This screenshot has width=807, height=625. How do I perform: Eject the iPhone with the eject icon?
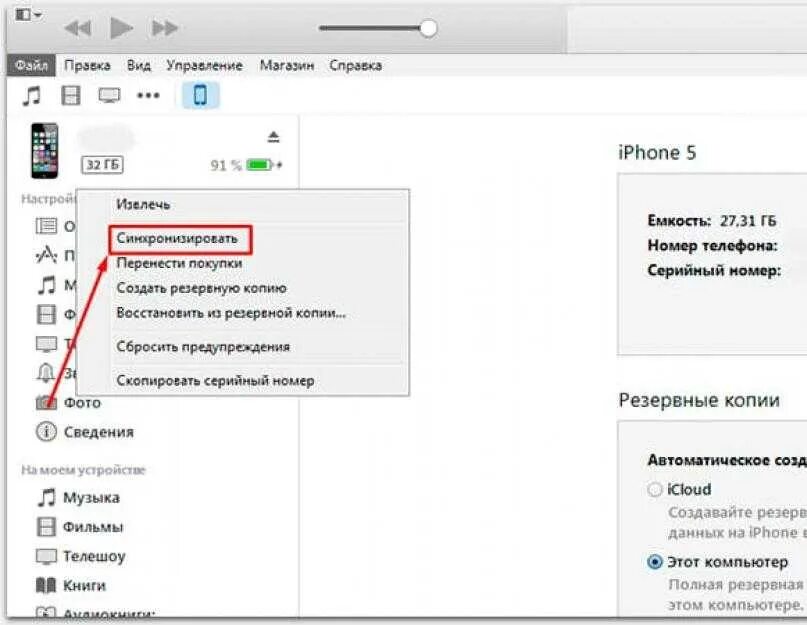274,137
